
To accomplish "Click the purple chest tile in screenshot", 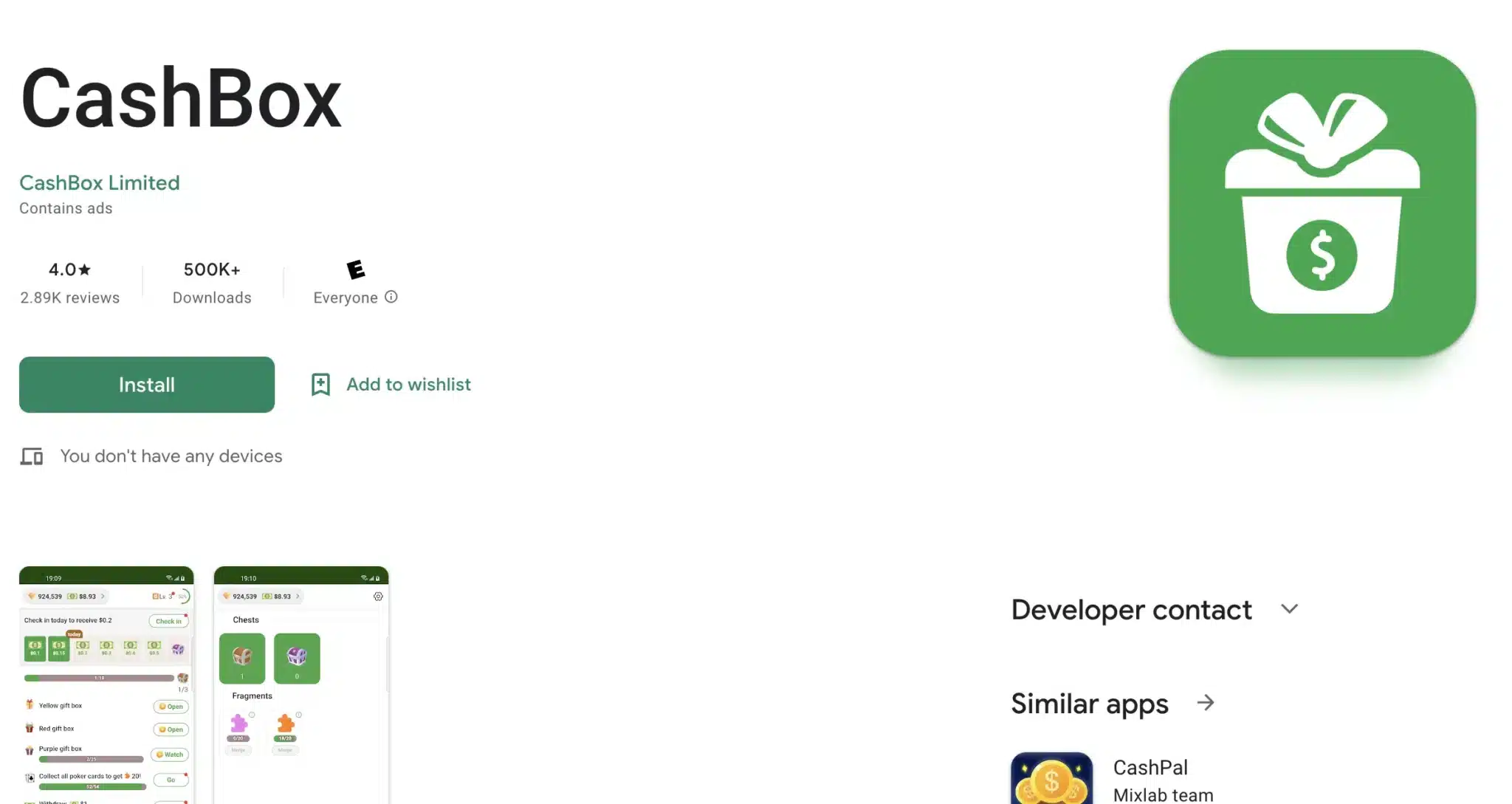I will click(297, 658).
